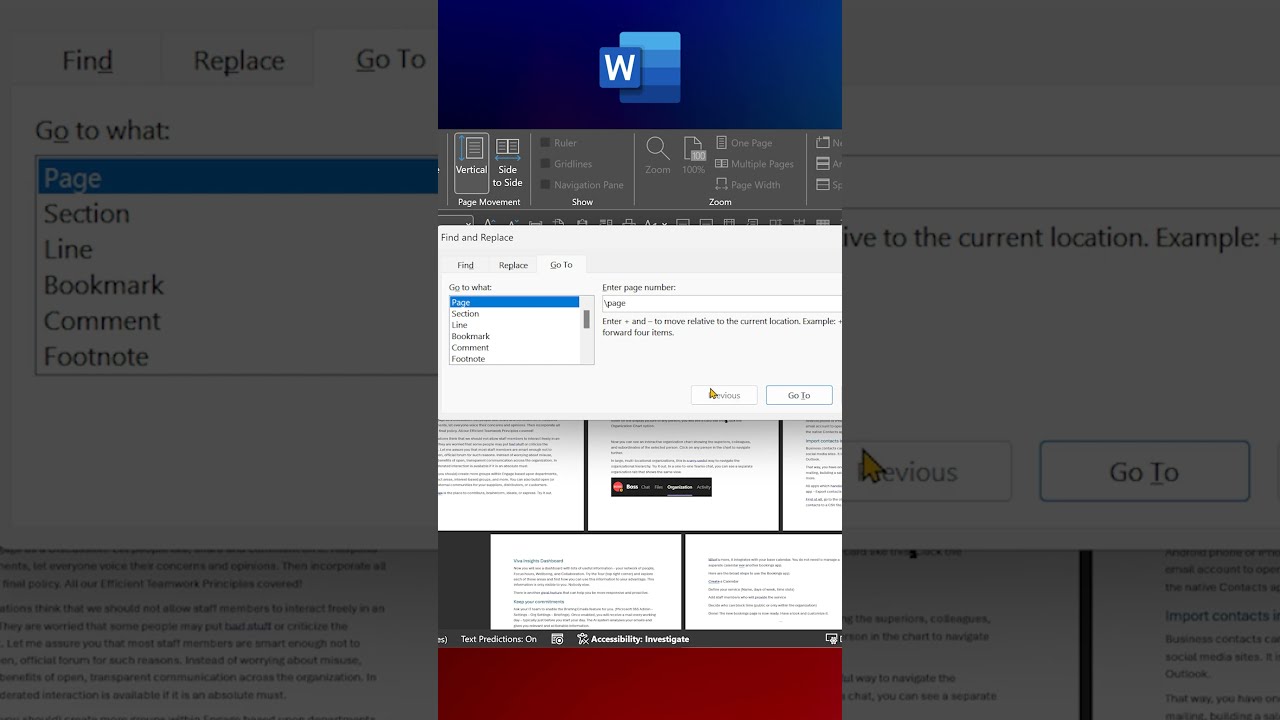Toggle the Gridlines checkbox

(x=545, y=164)
